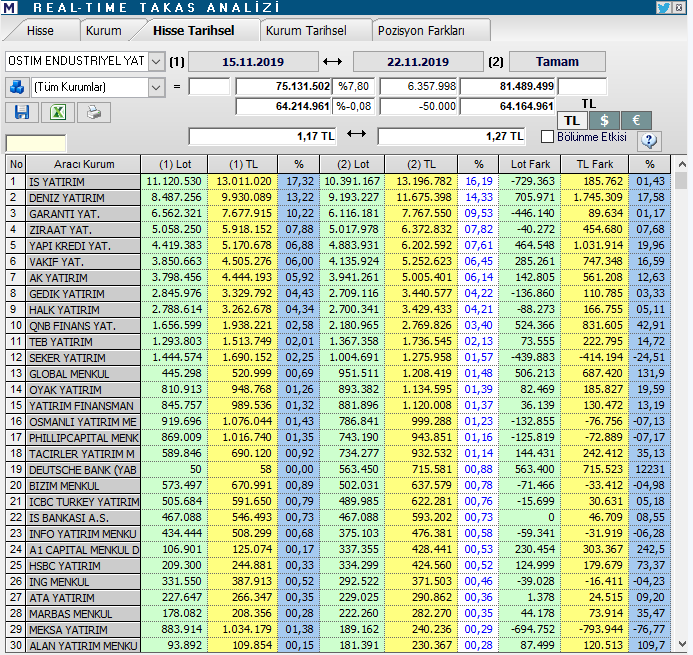This screenshot has height=655, width=693.
Task: Switch currency to TL
Action: [x=571, y=120]
